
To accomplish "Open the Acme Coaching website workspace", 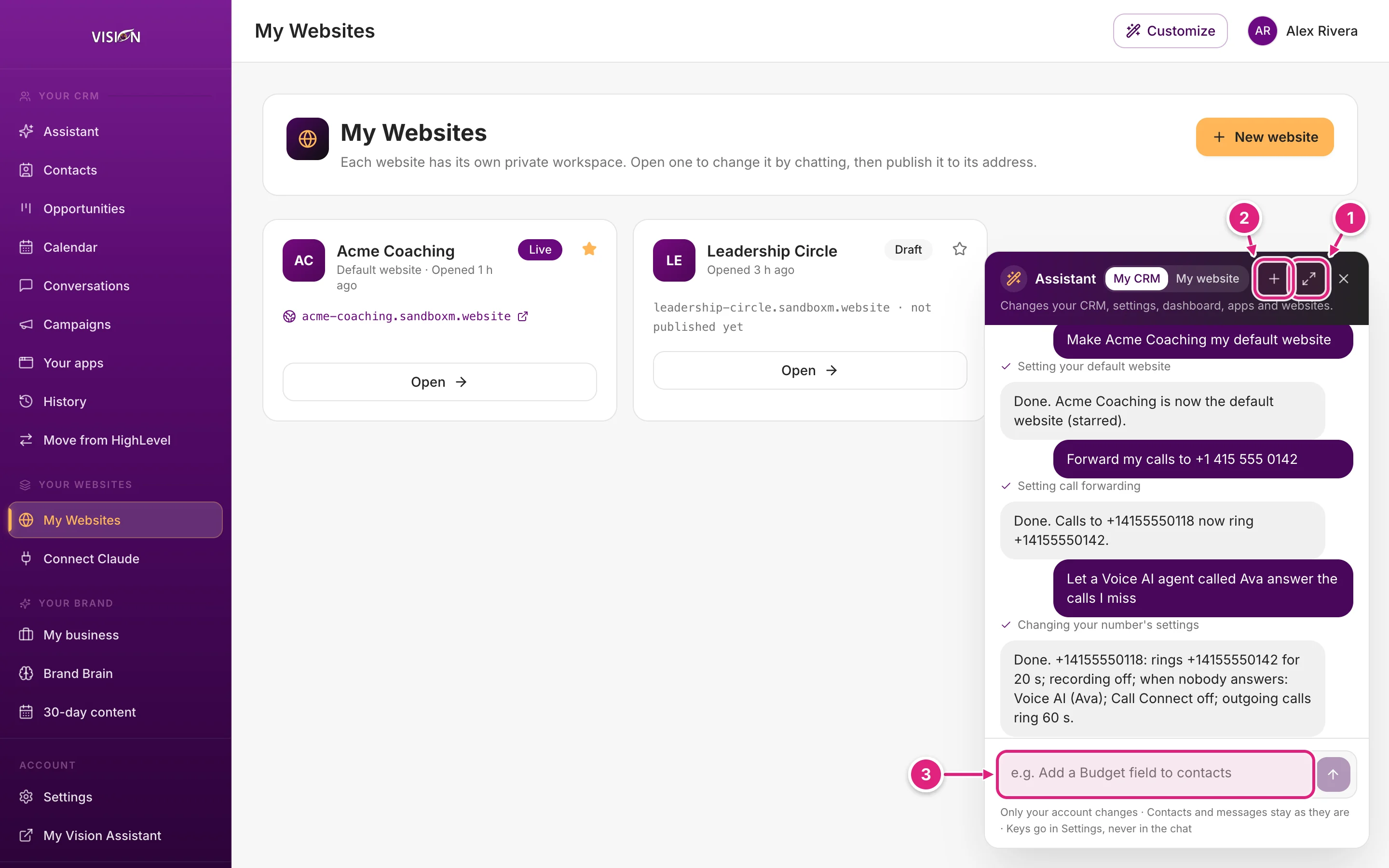I will click(x=439, y=382).
